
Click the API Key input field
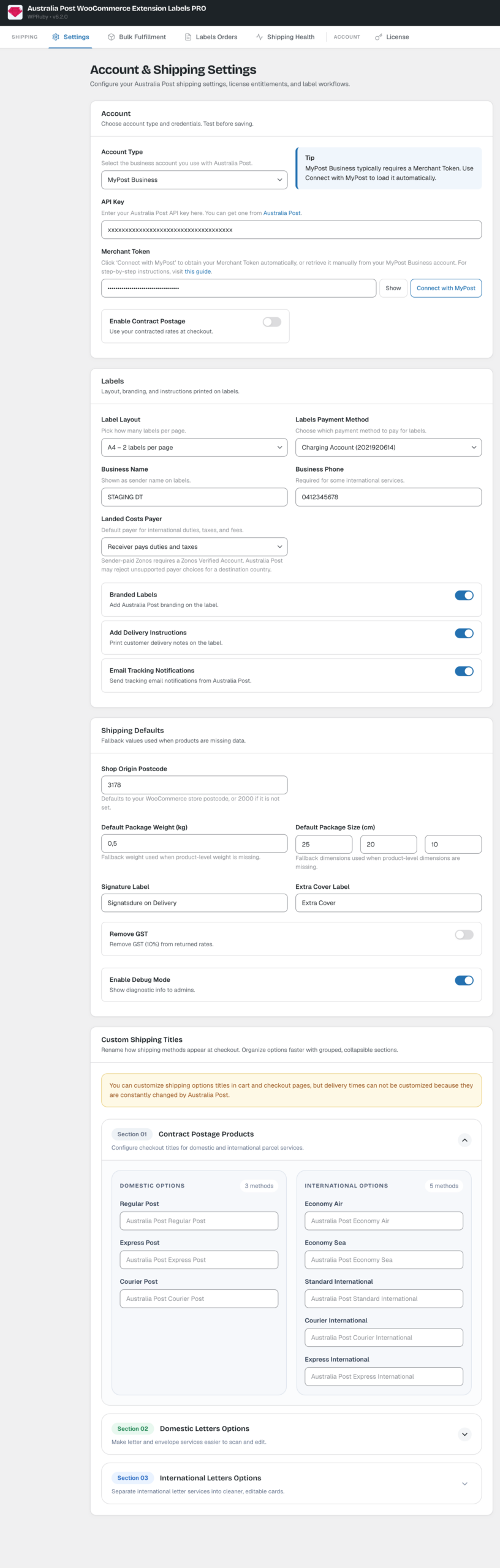coord(291,230)
